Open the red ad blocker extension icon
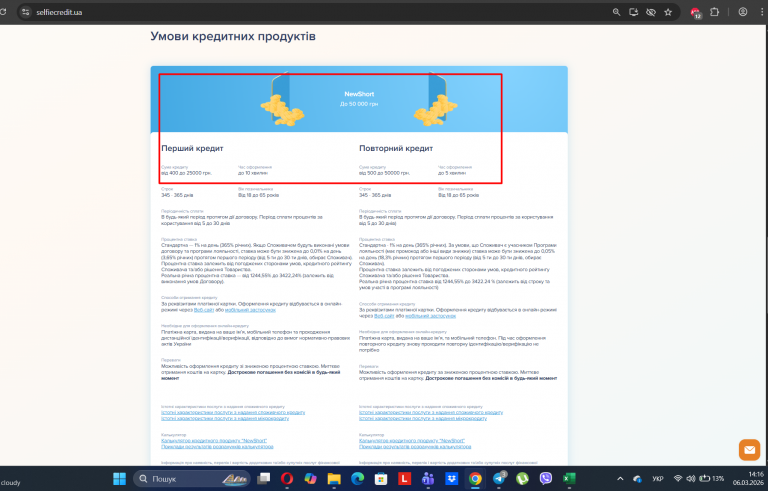Screen dimensions: 768x491 point(696,13)
